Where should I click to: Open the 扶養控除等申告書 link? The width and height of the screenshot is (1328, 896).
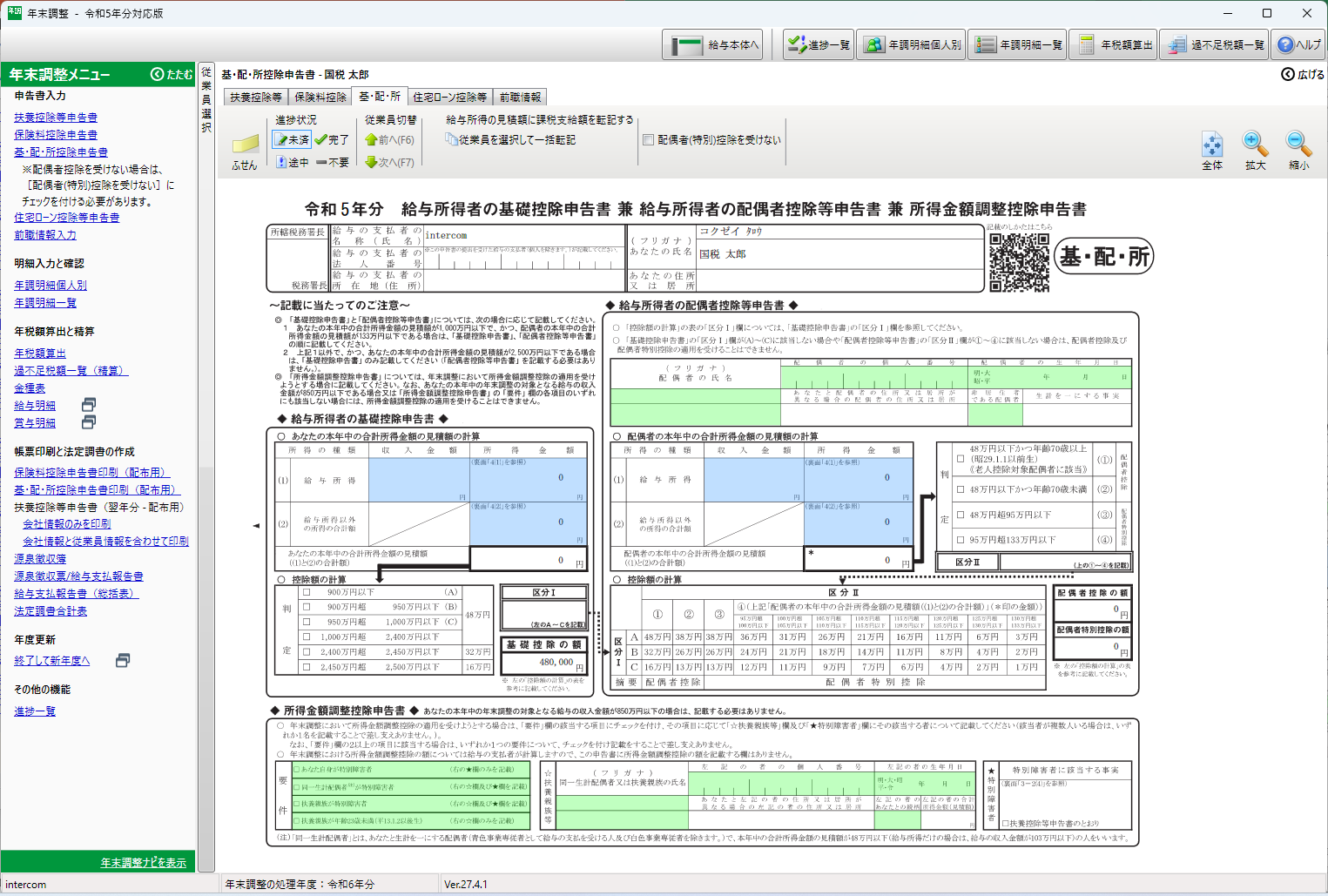tap(56, 118)
